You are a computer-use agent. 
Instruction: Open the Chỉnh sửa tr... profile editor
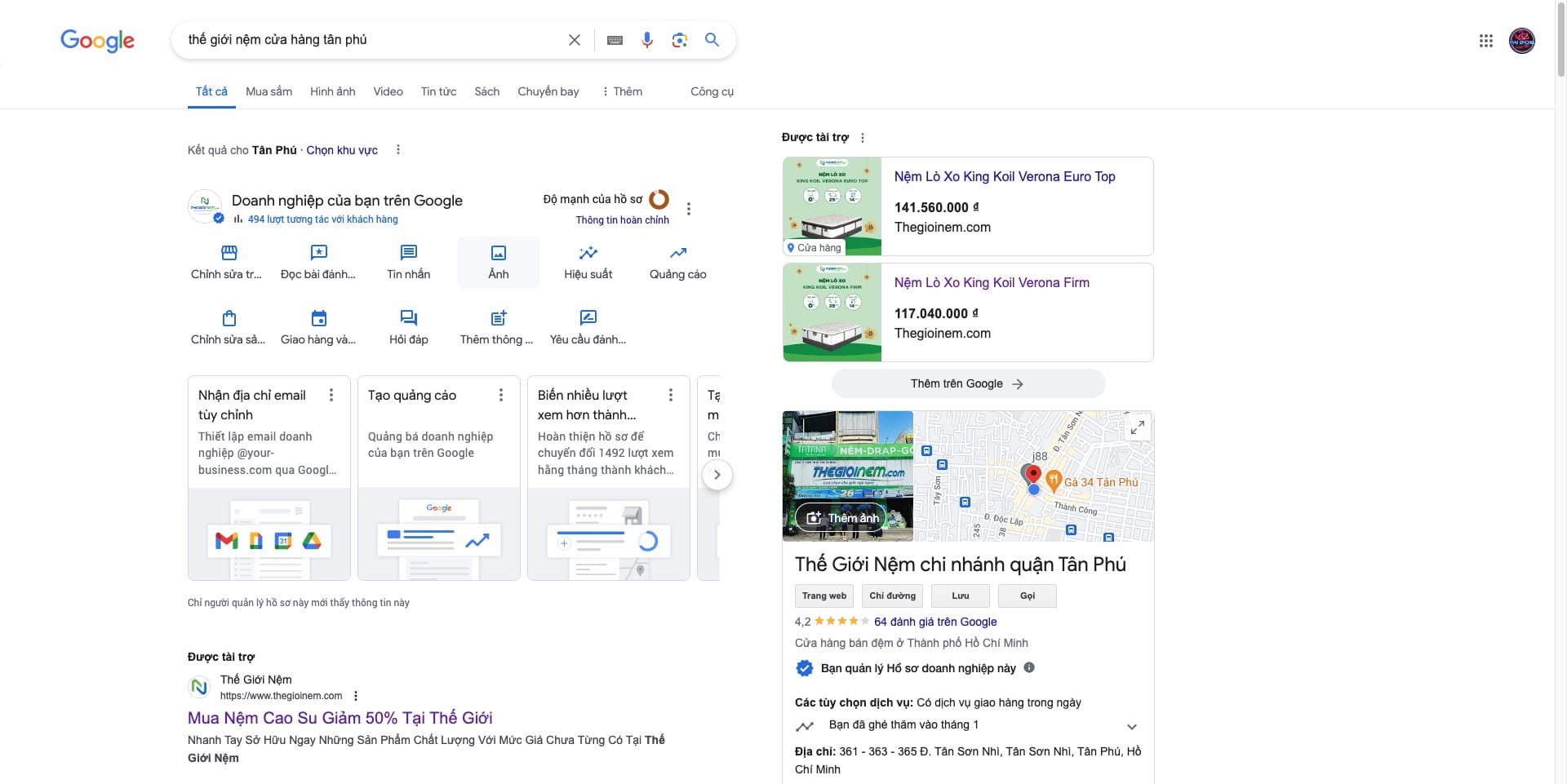coord(228,262)
